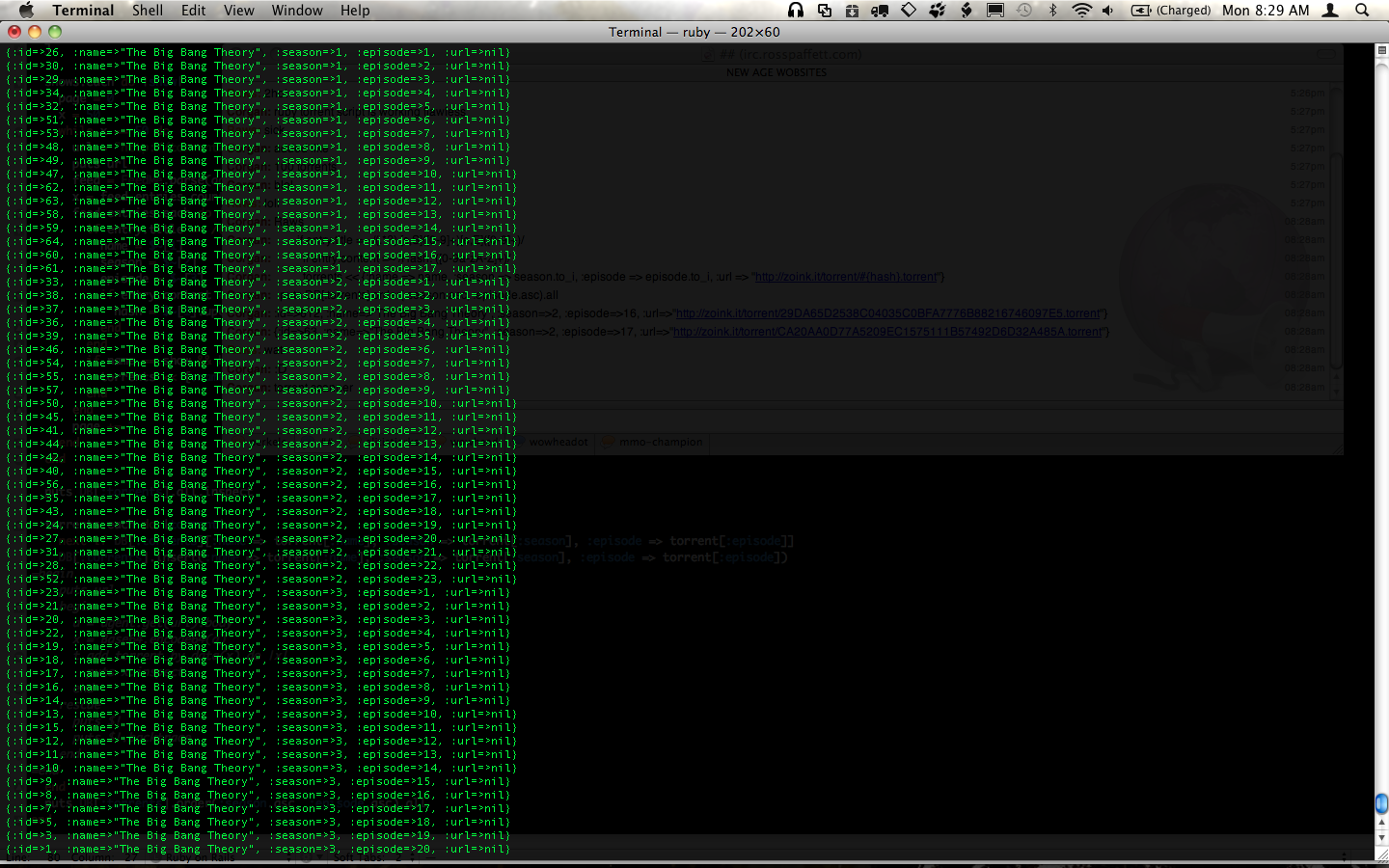Open the Apple menu
The width and height of the screenshot is (1389, 868).
pos(26,11)
